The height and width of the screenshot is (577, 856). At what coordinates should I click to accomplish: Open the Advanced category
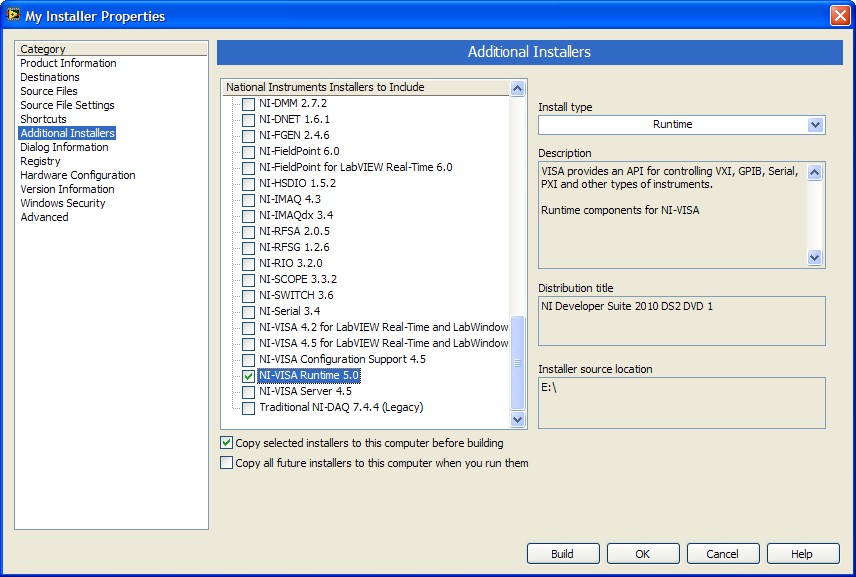44,217
